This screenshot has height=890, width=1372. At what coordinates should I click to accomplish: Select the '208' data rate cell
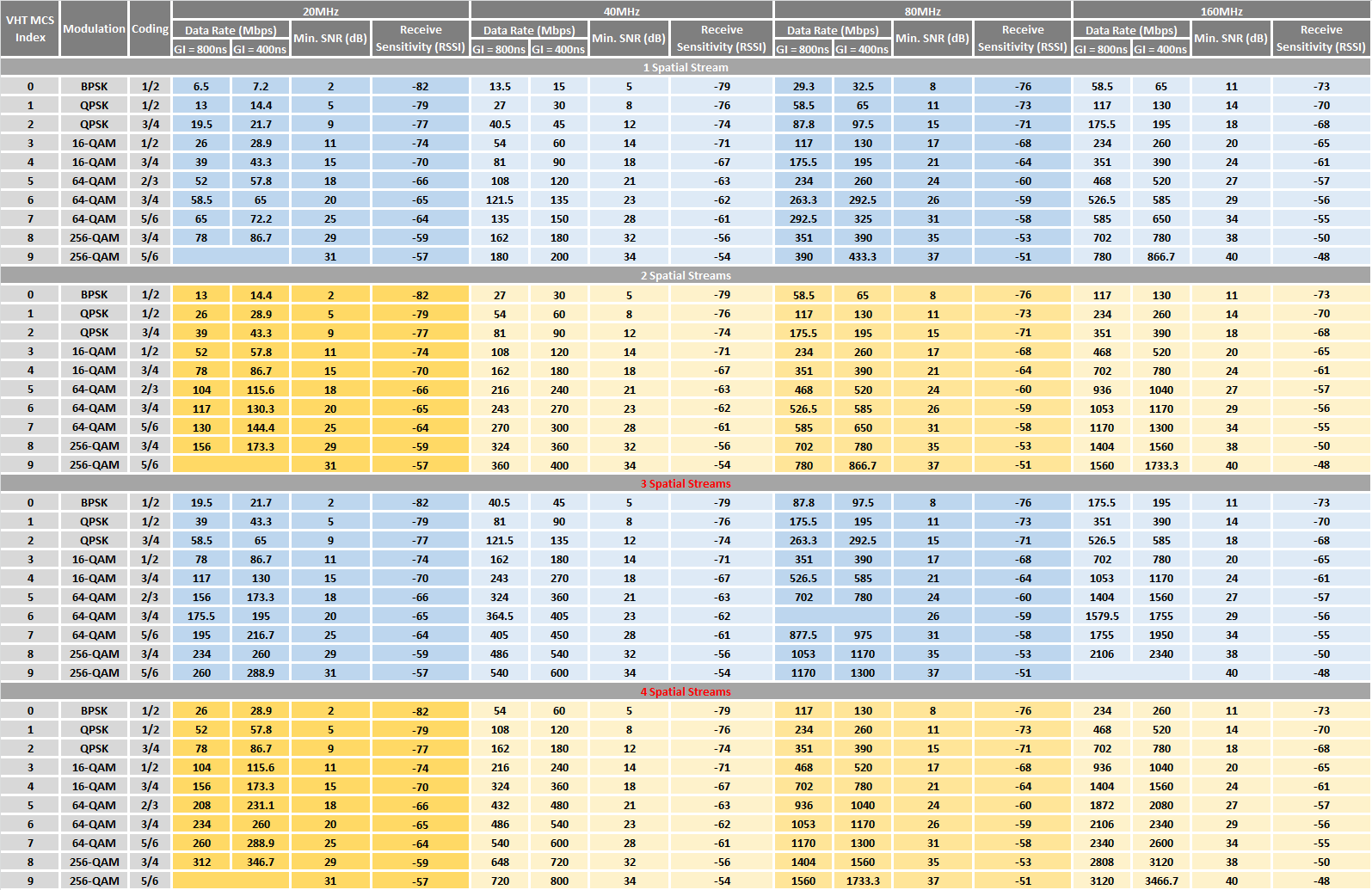coord(201,806)
